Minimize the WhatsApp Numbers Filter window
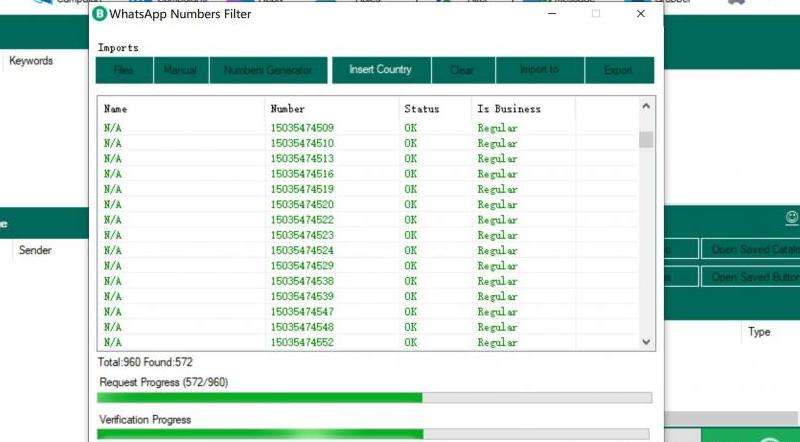800x442 pixels. point(551,14)
